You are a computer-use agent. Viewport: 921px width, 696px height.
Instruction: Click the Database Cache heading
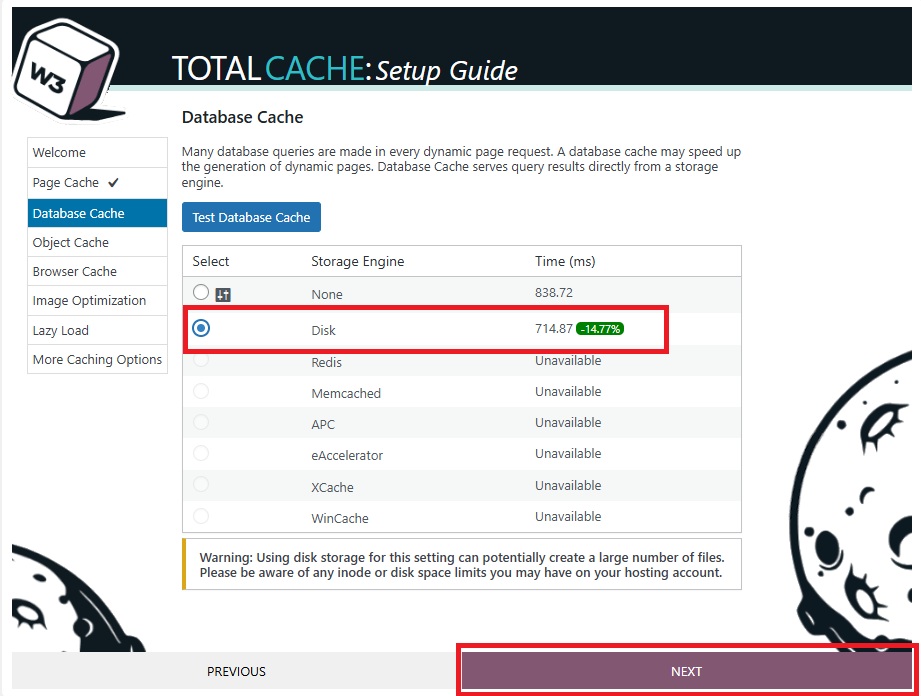tap(243, 117)
